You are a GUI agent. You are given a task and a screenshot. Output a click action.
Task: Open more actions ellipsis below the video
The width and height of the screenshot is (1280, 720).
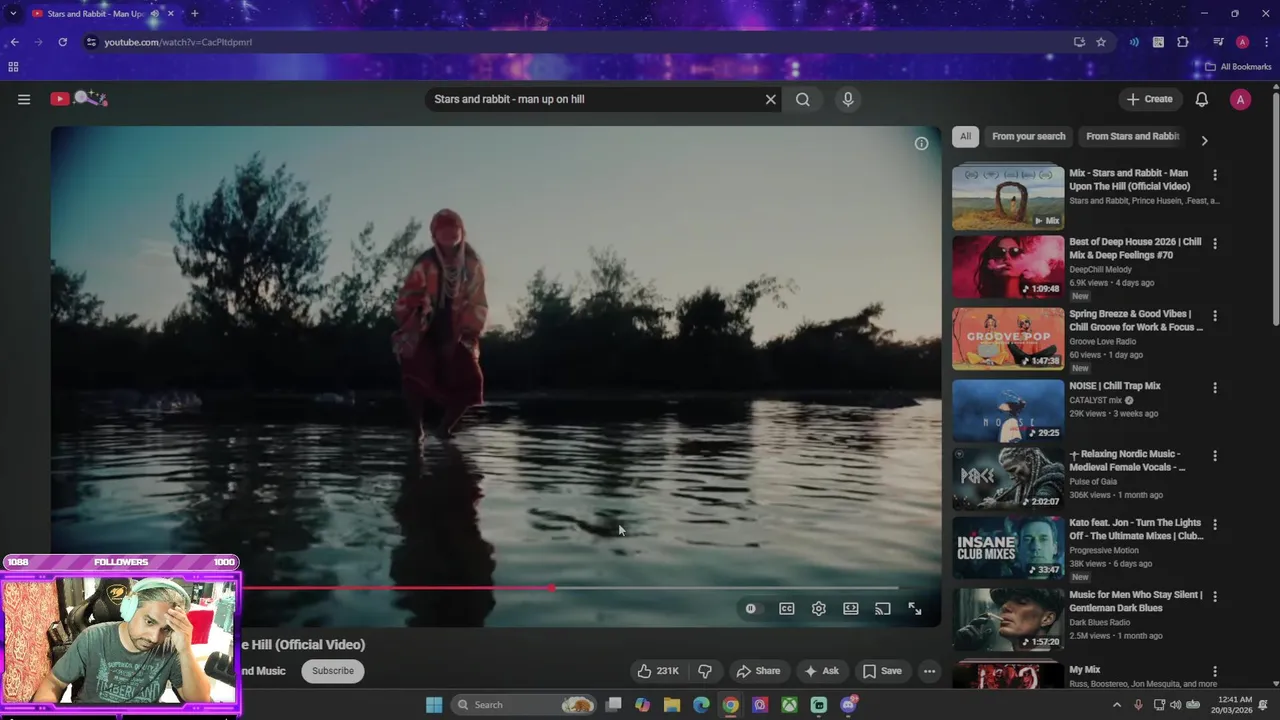929,671
